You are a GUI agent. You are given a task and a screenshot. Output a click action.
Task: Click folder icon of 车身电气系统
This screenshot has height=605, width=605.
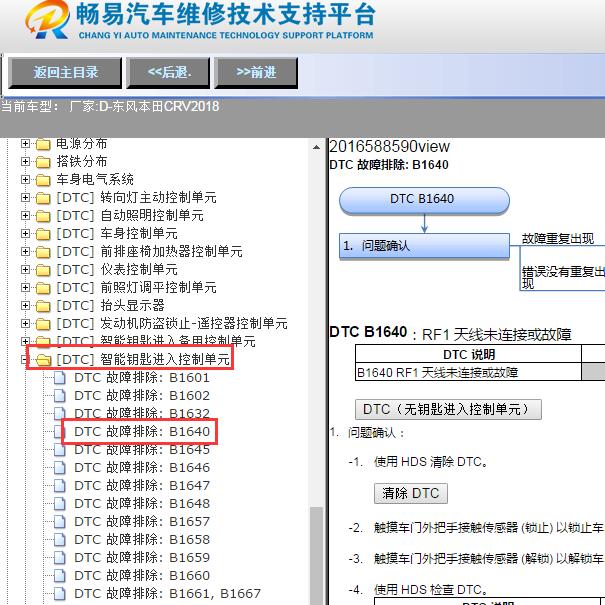(43, 180)
